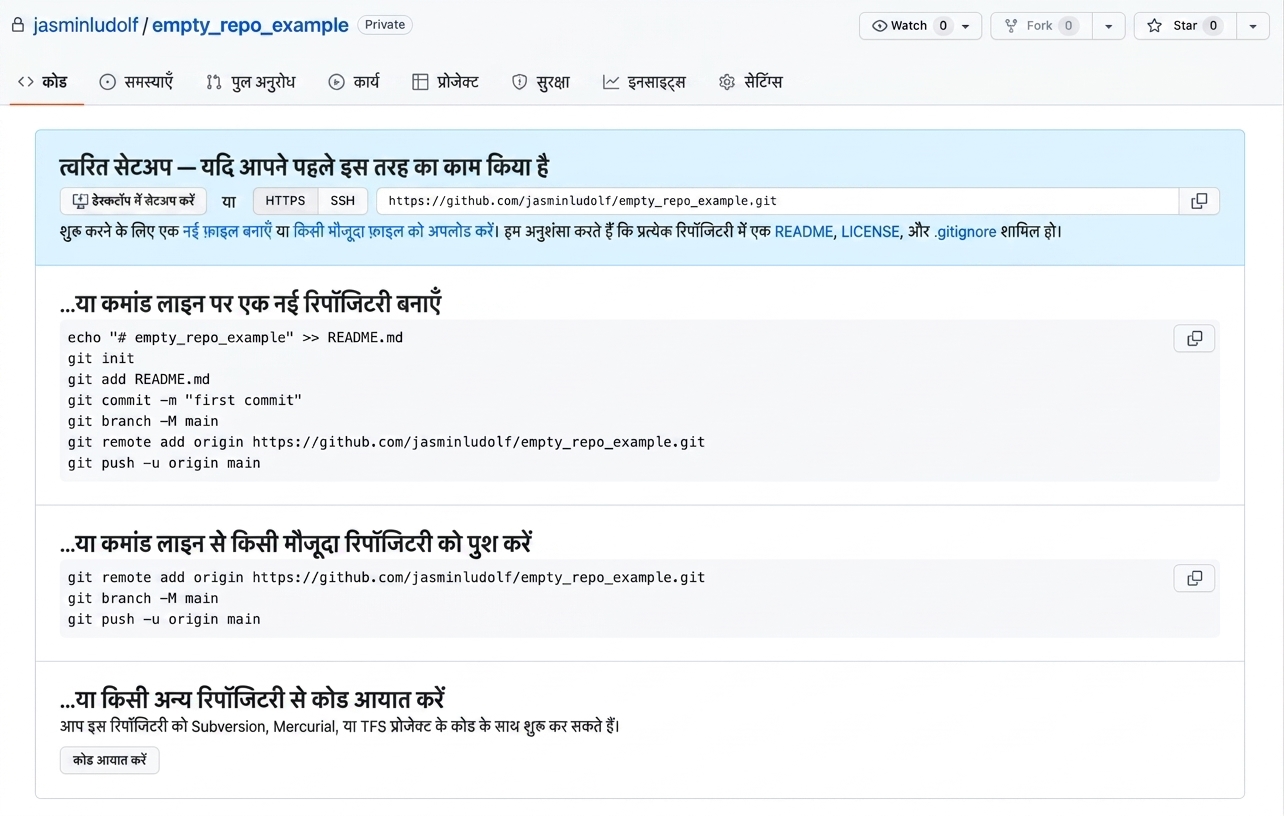1284x816 pixels.
Task: Open the नई फ़ाइल बनाएँ link
Action: pos(227,231)
